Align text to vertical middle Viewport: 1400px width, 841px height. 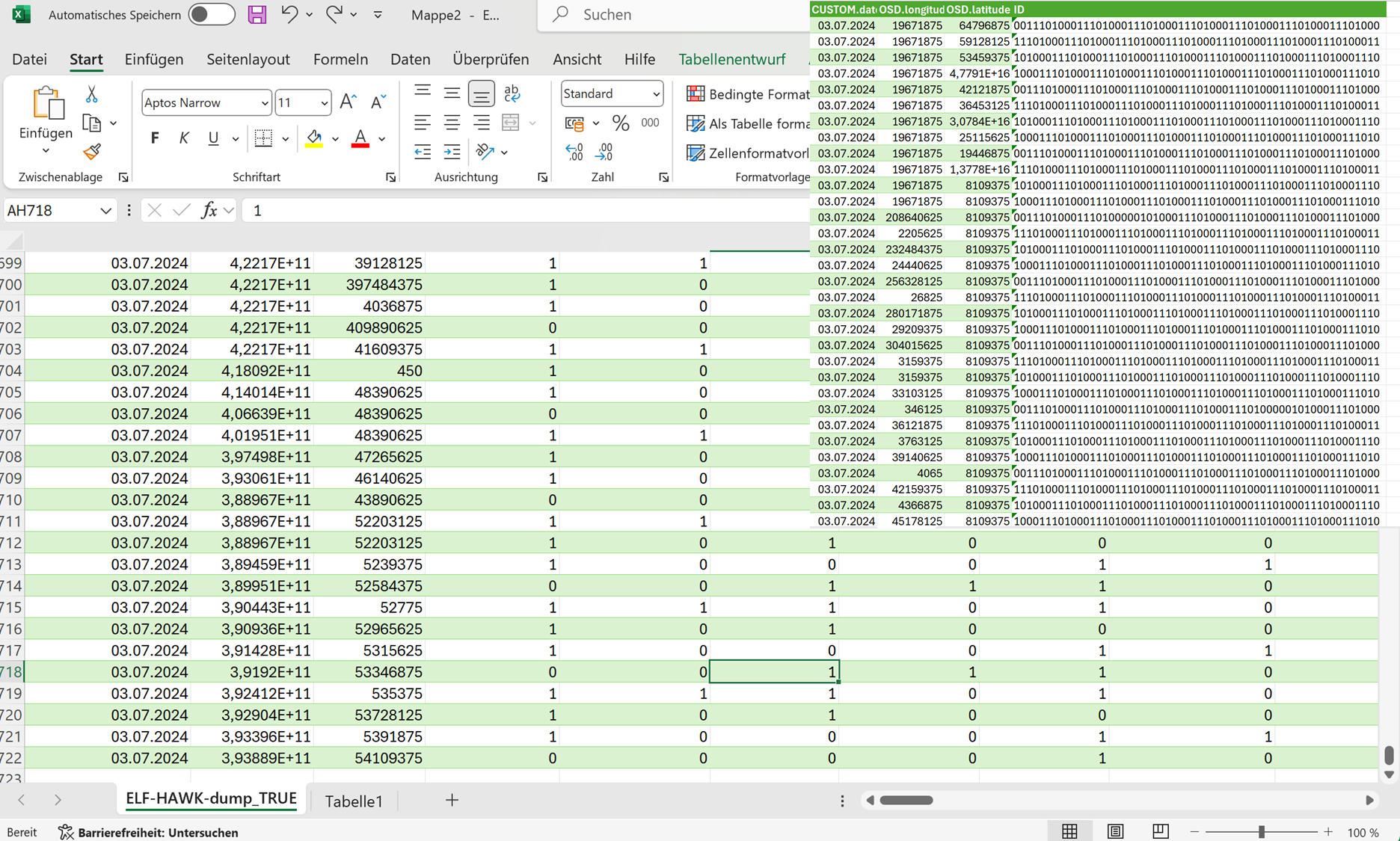click(452, 93)
